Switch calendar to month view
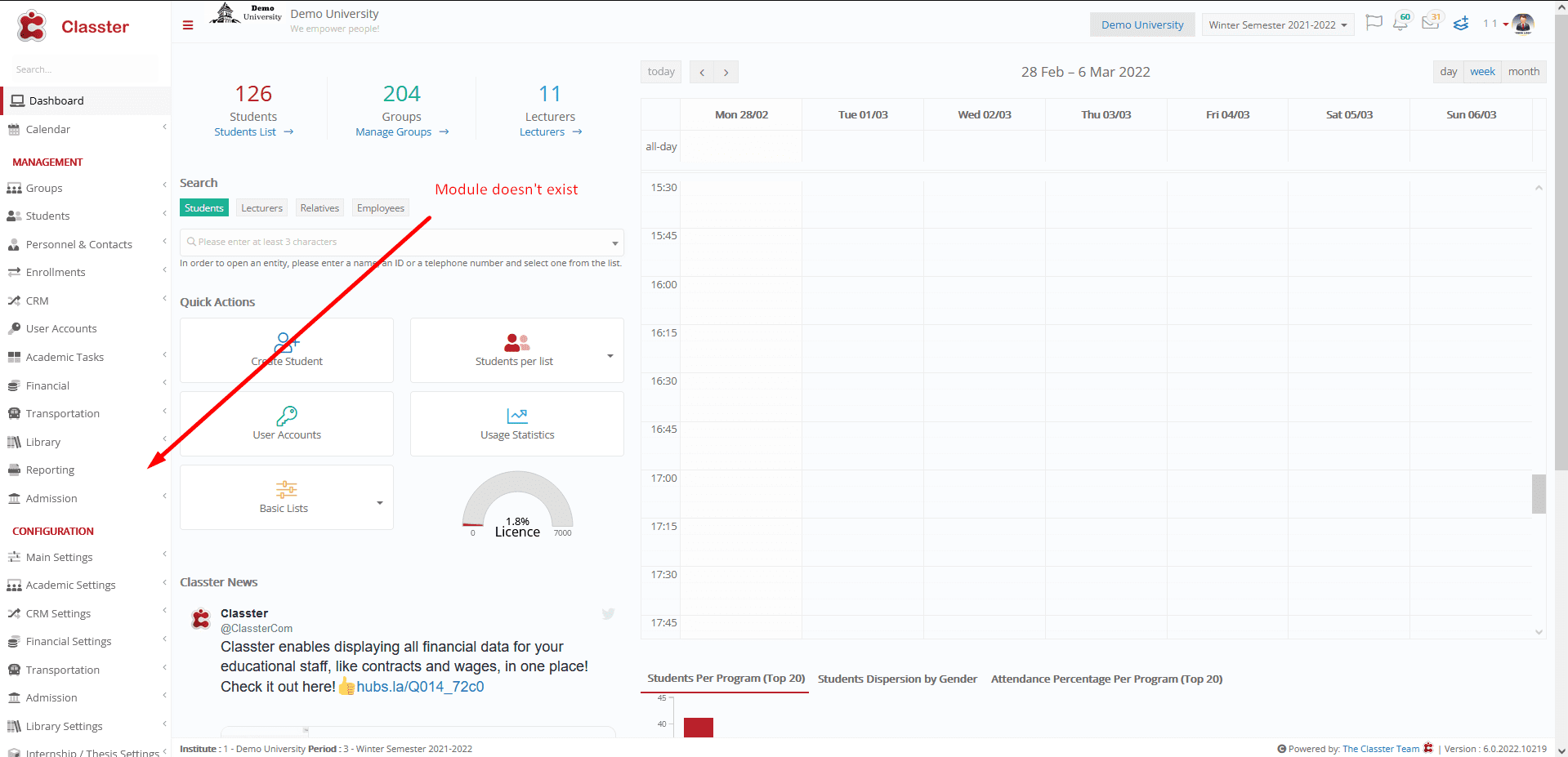Screen dimensions: 1568x757 coord(1524,72)
